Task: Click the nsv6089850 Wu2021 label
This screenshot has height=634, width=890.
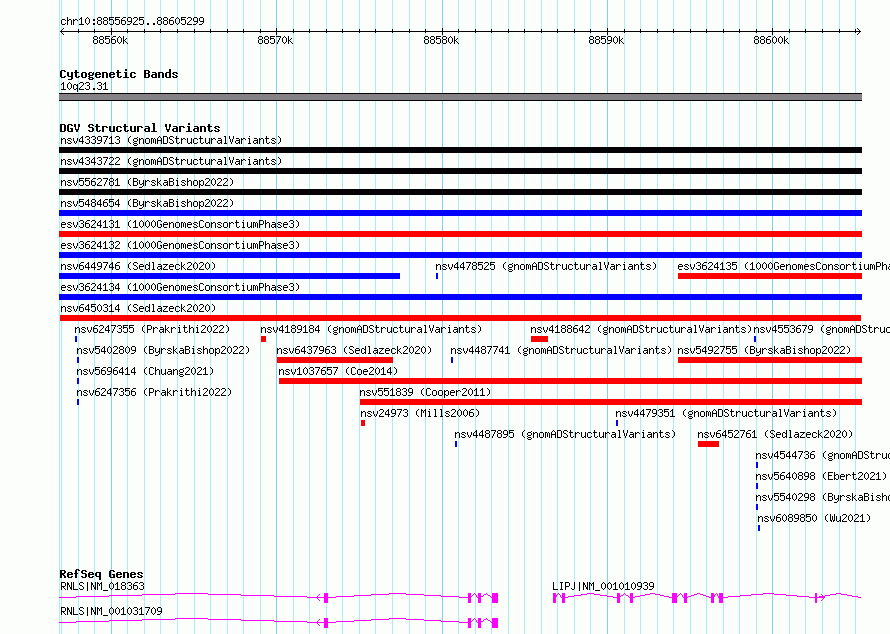Action: point(814,518)
